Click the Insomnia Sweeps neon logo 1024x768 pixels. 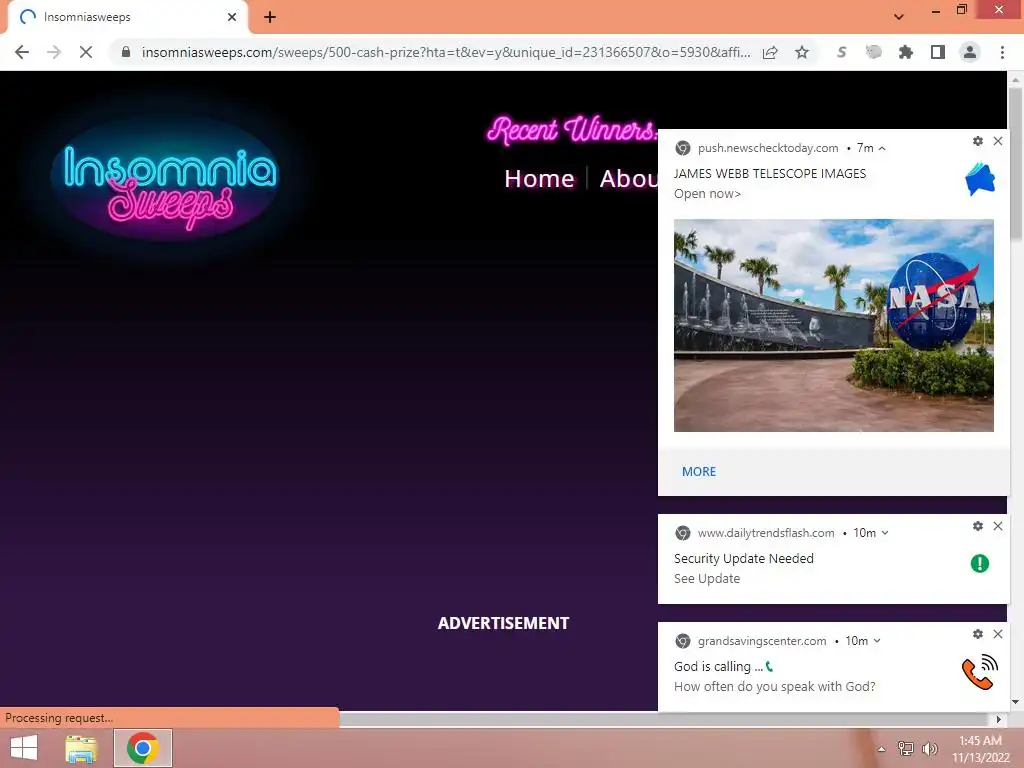[170, 185]
